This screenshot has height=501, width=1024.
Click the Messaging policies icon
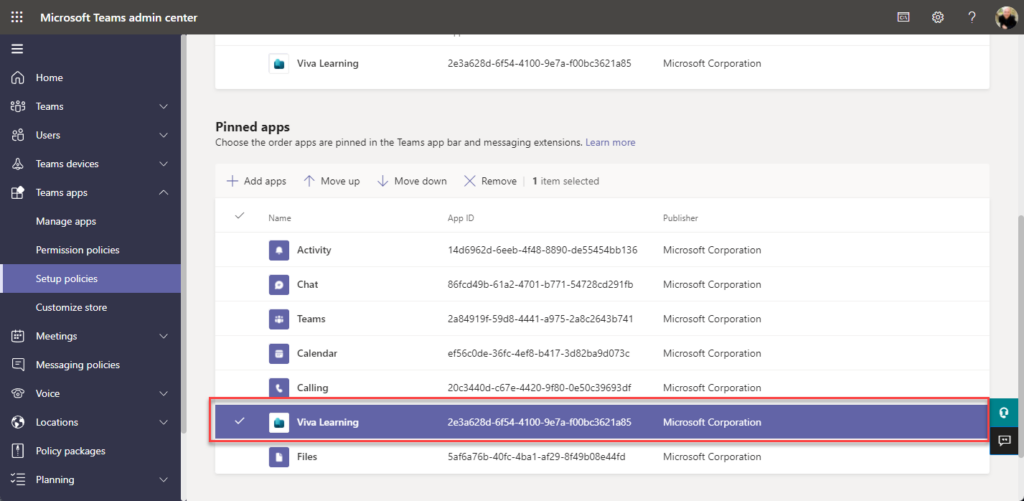pyautogui.click(x=18, y=364)
